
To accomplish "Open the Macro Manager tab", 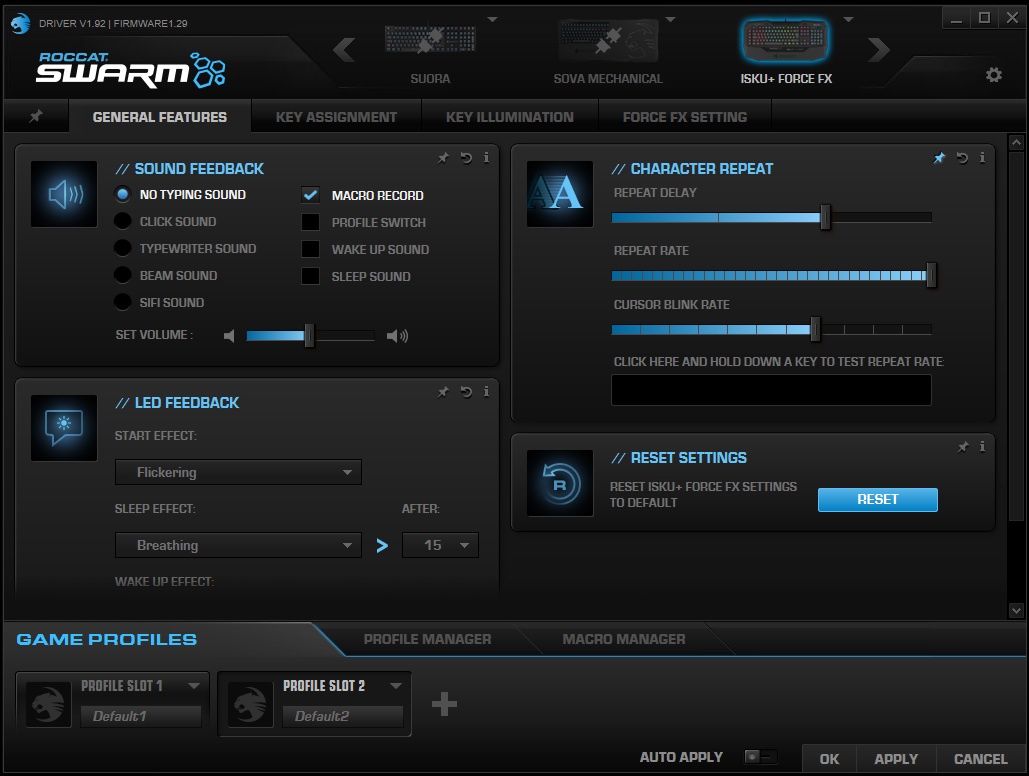I will click(x=623, y=639).
